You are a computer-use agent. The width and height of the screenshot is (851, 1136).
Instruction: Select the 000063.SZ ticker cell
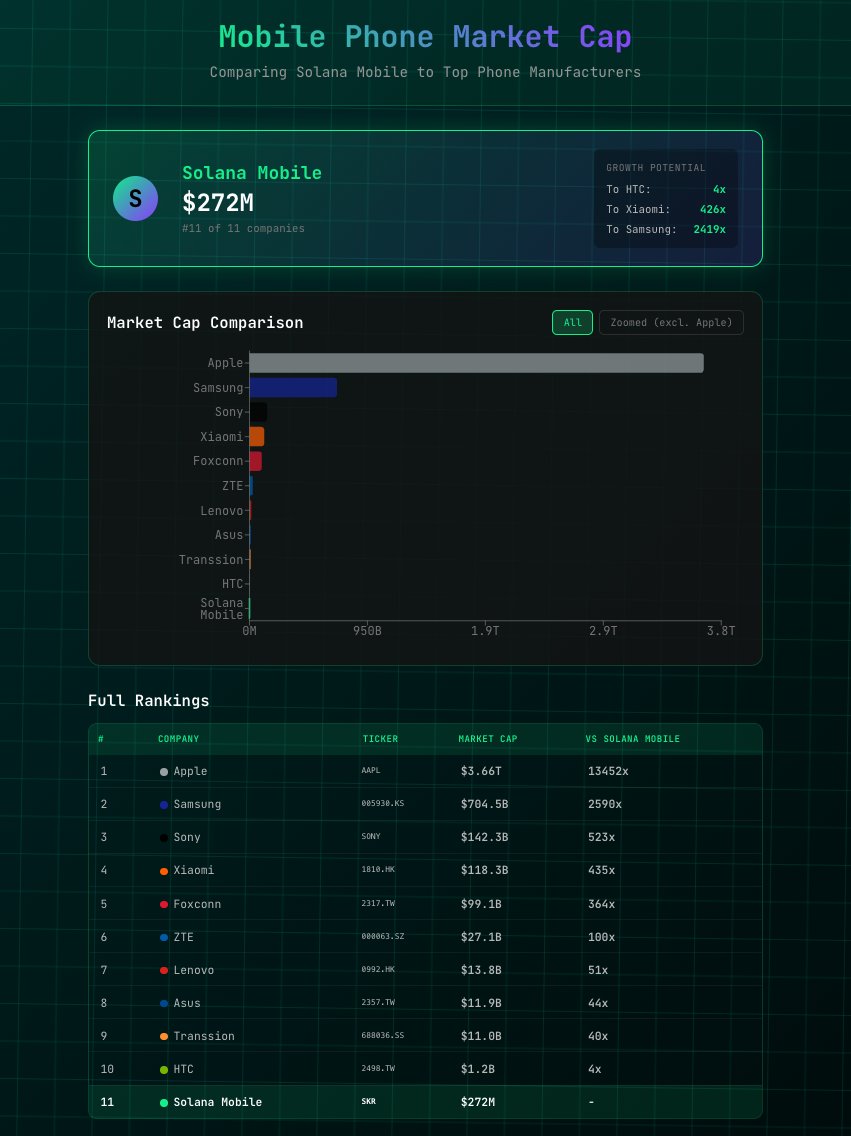click(382, 936)
